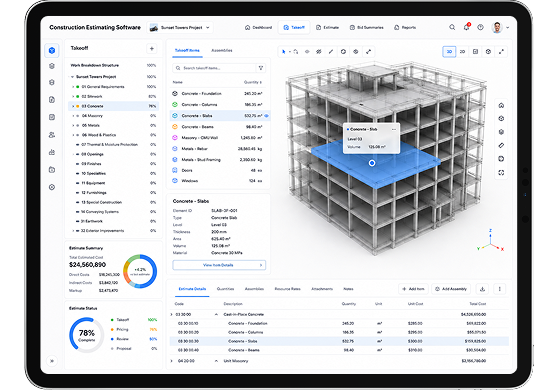Click the View Item Details button
This screenshot has height=391, width=560.
click(x=219, y=265)
